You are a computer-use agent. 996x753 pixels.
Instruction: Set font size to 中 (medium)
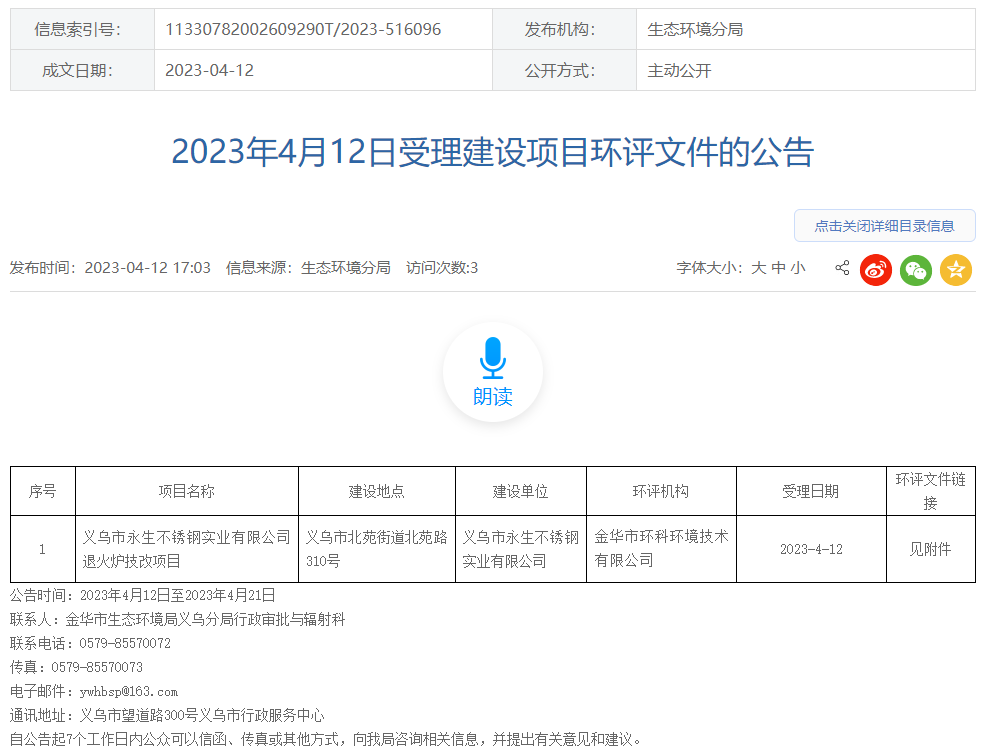(778, 268)
